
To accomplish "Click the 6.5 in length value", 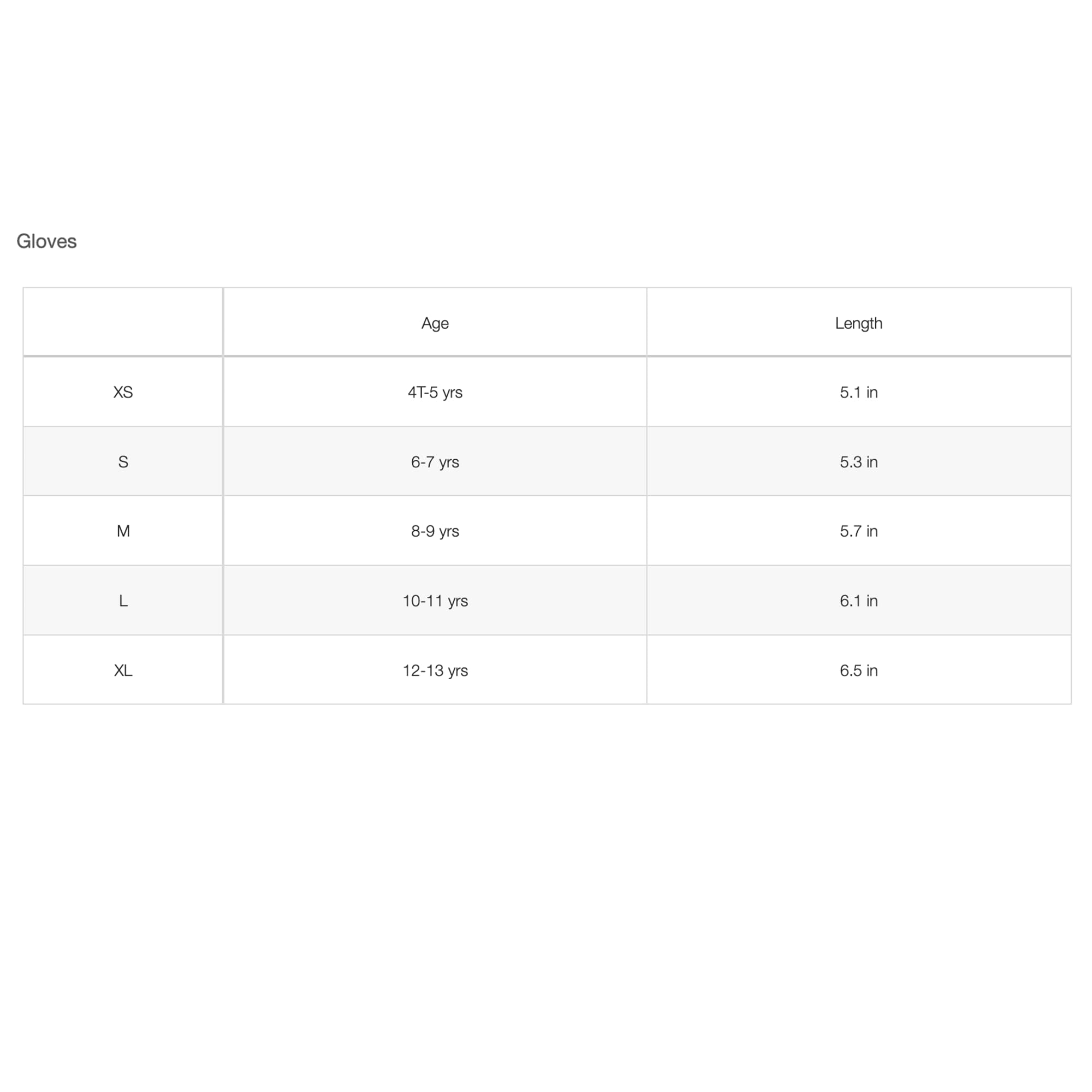I will (x=858, y=670).
